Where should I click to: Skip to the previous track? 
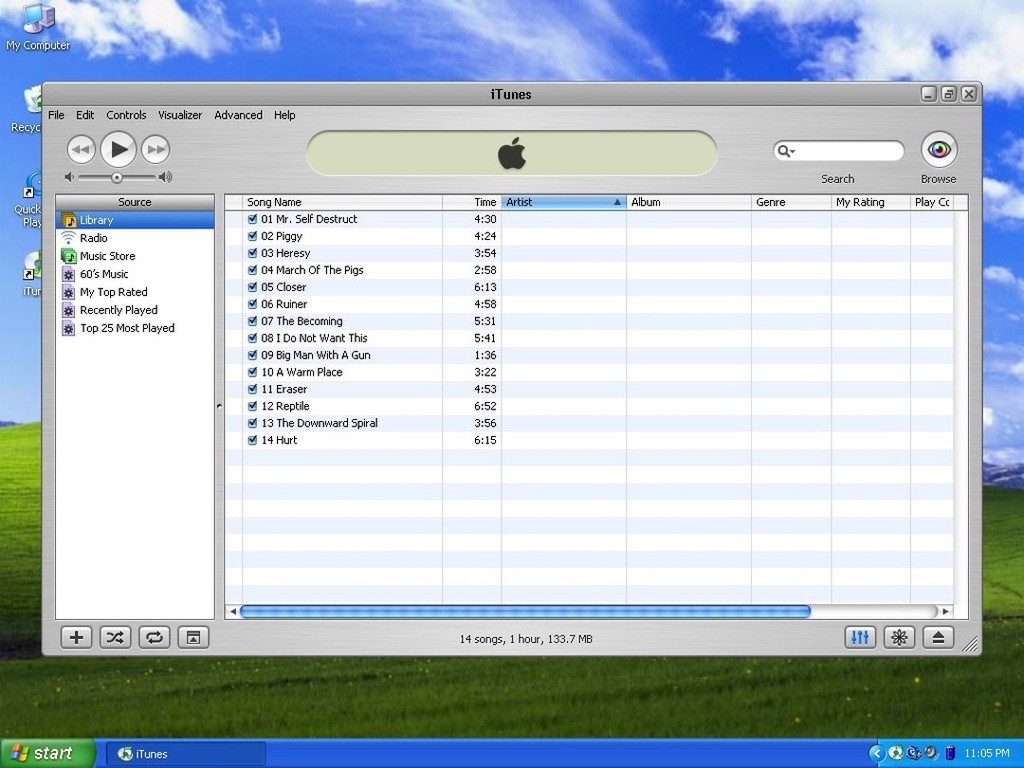tap(81, 150)
